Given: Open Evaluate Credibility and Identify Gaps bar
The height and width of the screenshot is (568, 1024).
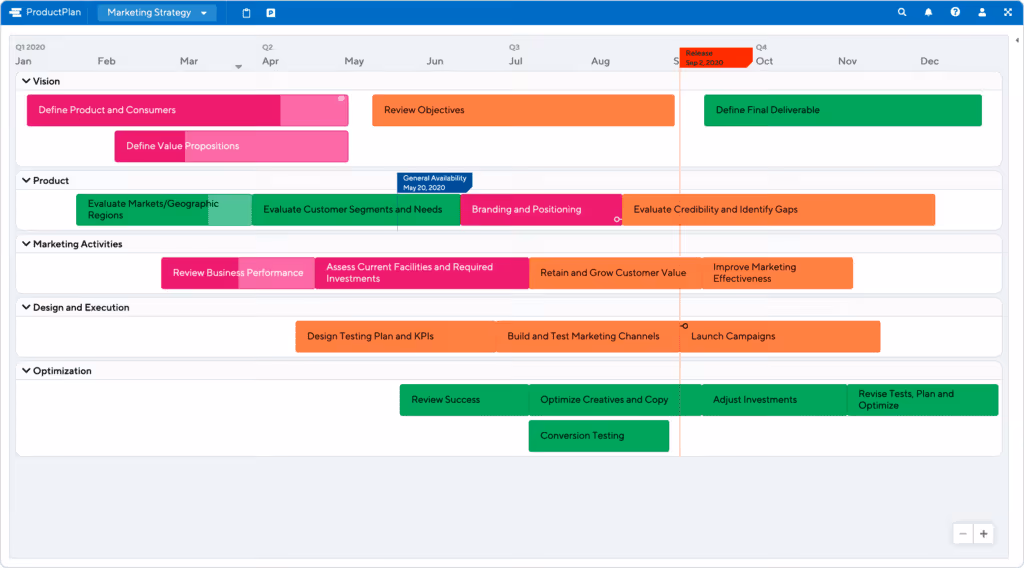Looking at the screenshot, I should (x=778, y=210).
